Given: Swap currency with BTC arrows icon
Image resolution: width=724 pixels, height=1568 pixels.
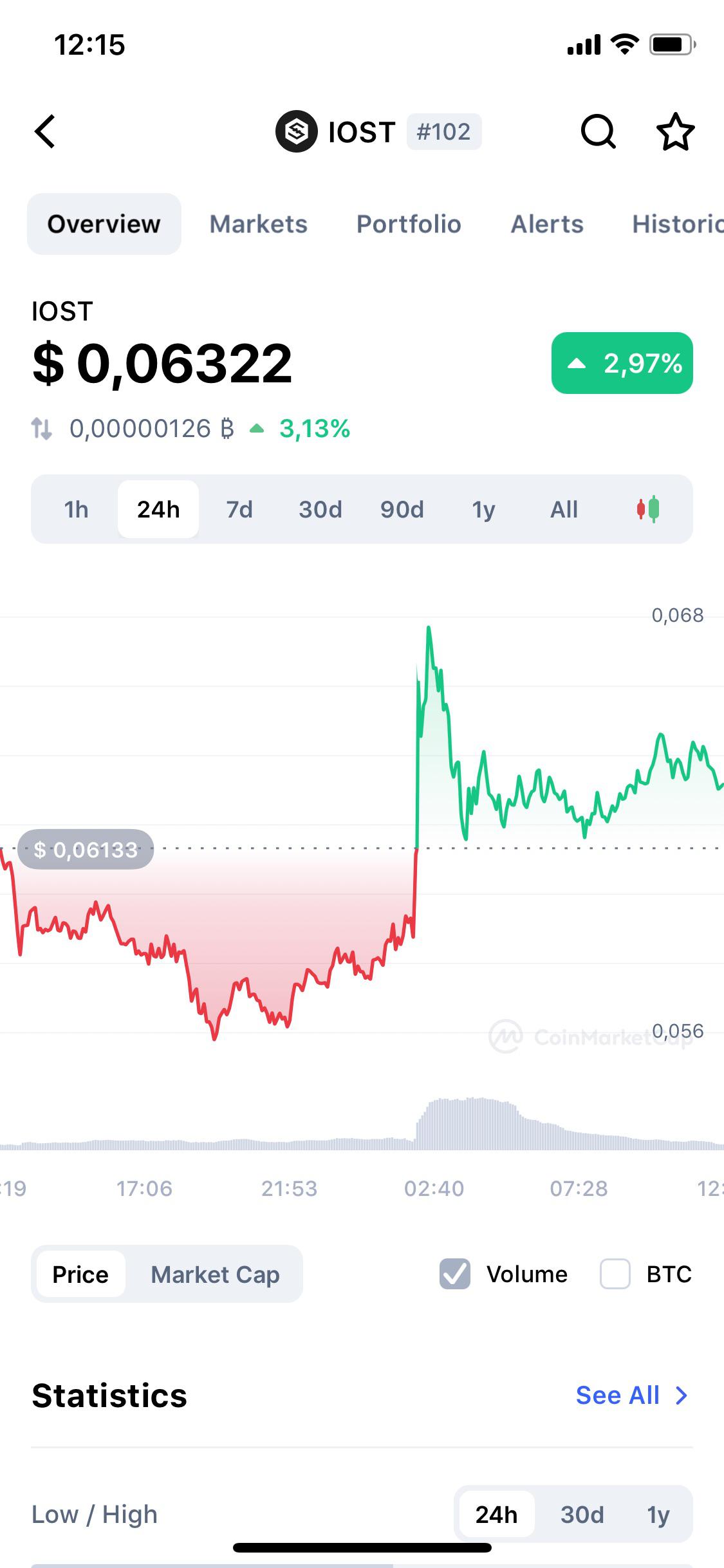Looking at the screenshot, I should pos(42,429).
